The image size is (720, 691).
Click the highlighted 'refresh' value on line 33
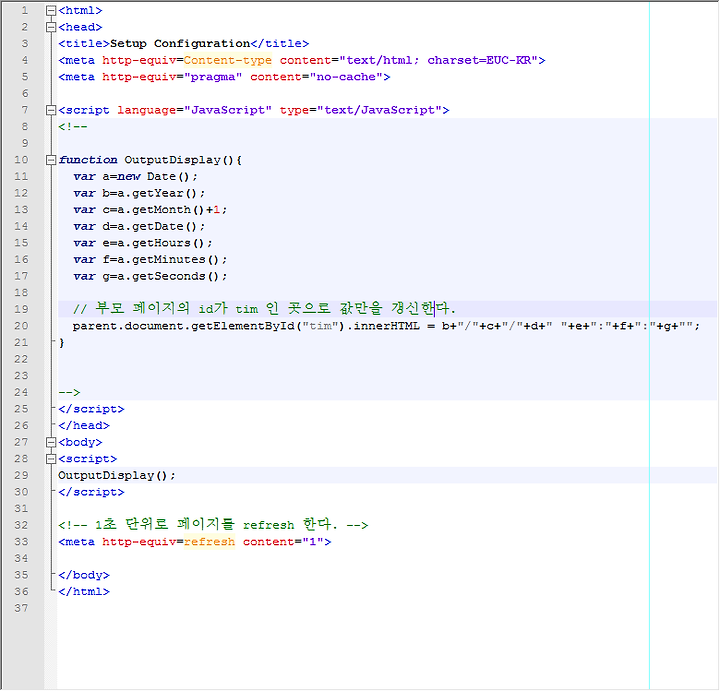tap(209, 542)
